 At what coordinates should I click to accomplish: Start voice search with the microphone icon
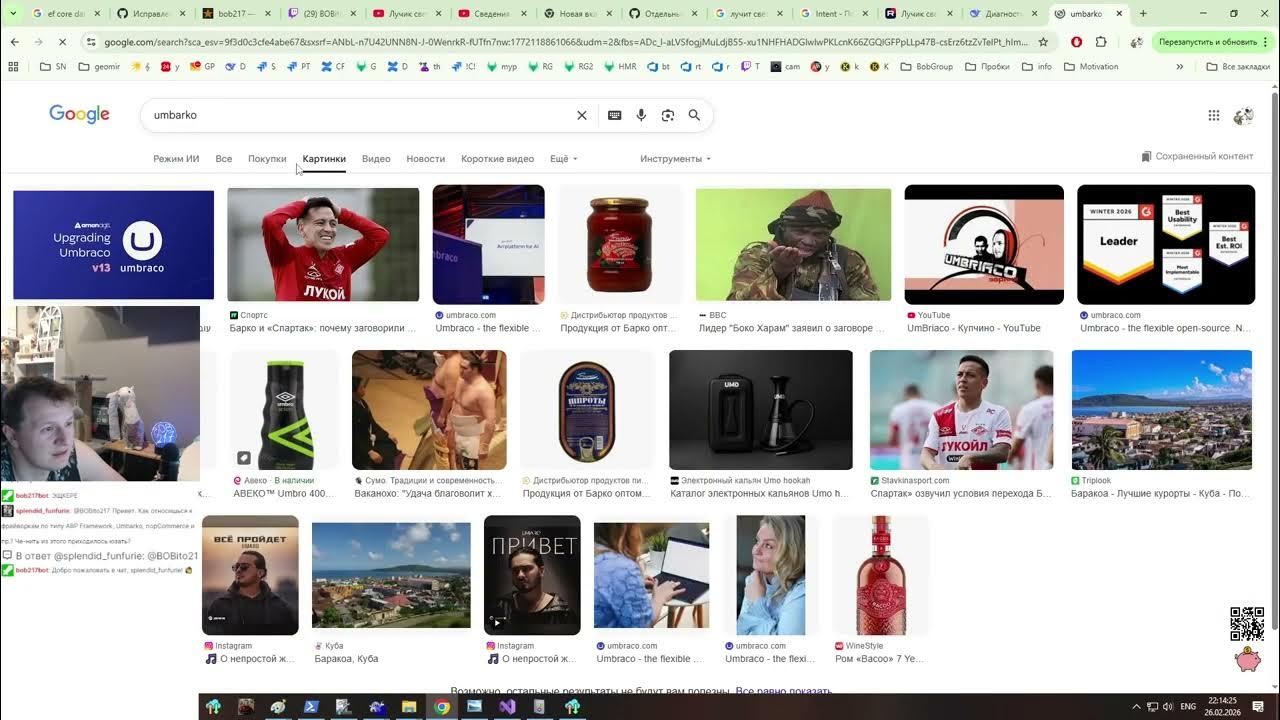pyautogui.click(x=641, y=115)
